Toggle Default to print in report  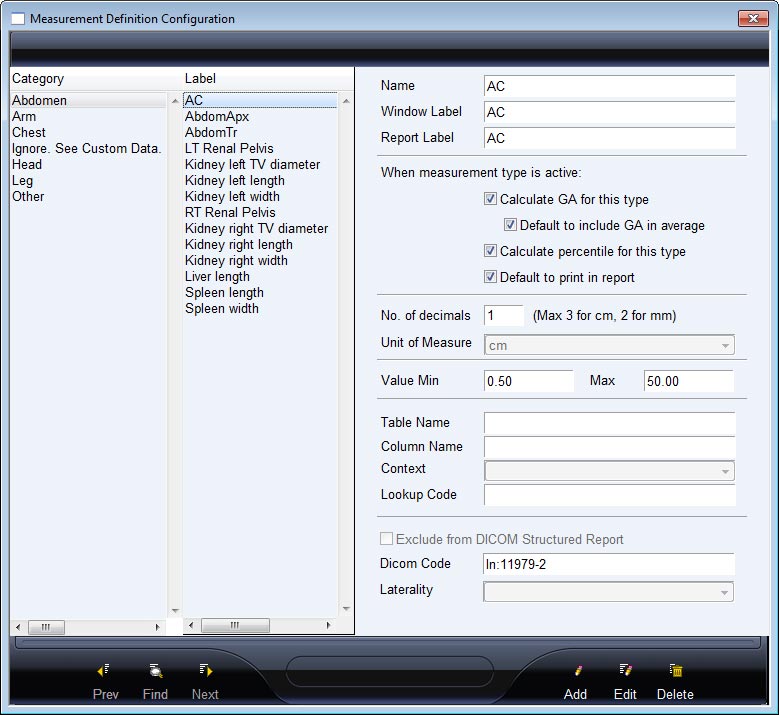pos(490,277)
